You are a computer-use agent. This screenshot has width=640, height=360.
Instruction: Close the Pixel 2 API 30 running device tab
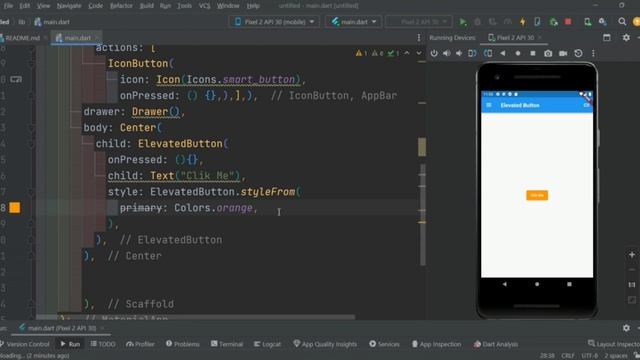pos(540,38)
